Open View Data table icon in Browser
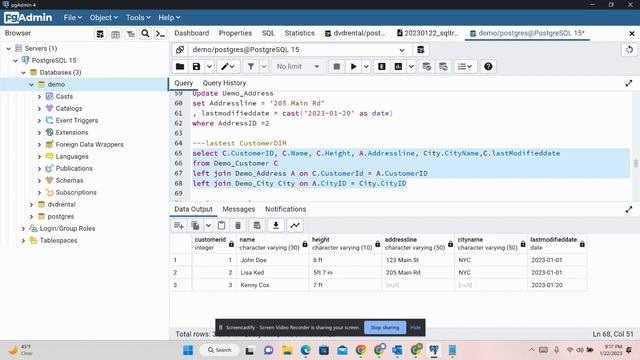This screenshot has width=640, height=360. [116, 34]
